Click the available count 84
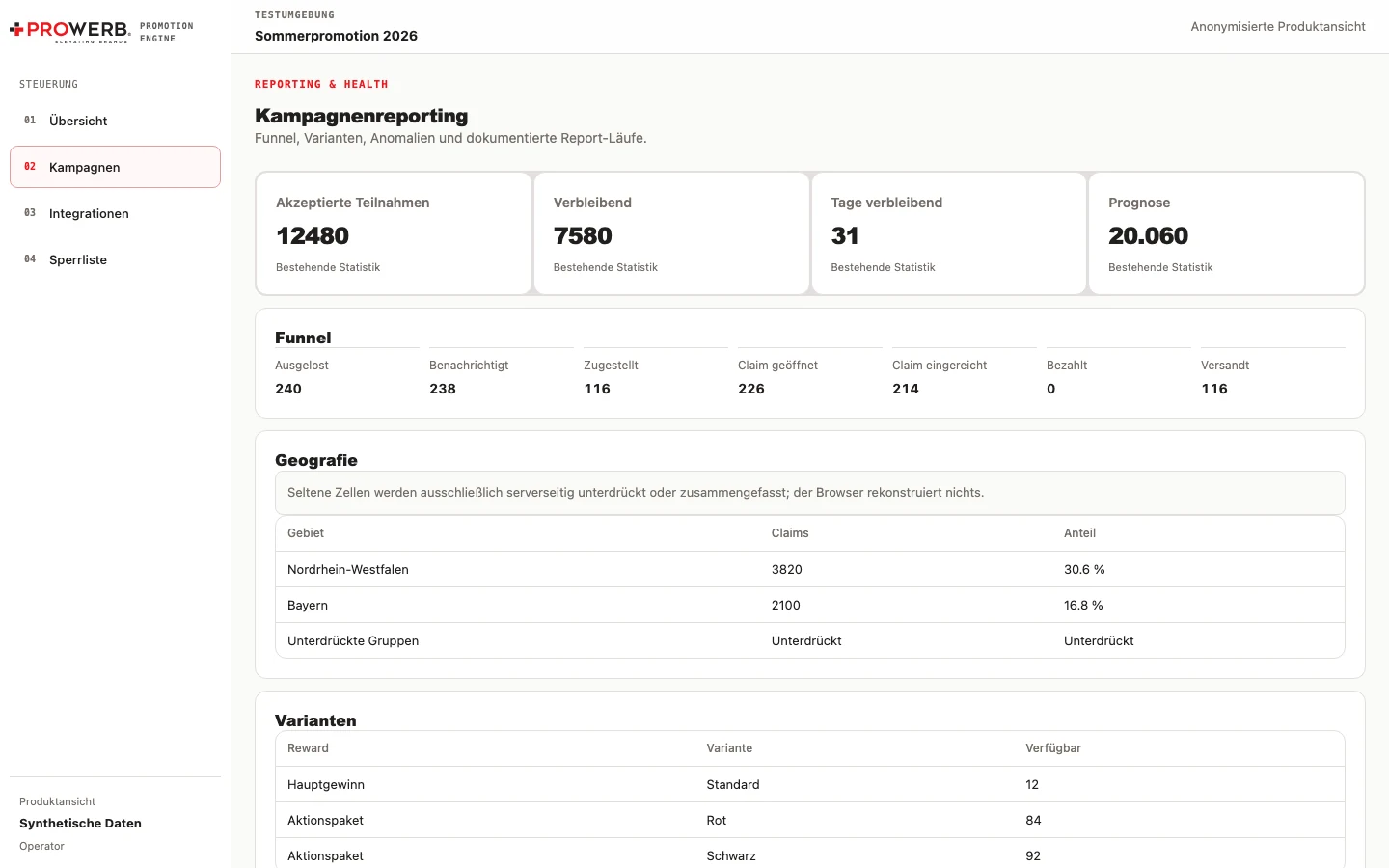The width and height of the screenshot is (1389, 868). point(1033,821)
